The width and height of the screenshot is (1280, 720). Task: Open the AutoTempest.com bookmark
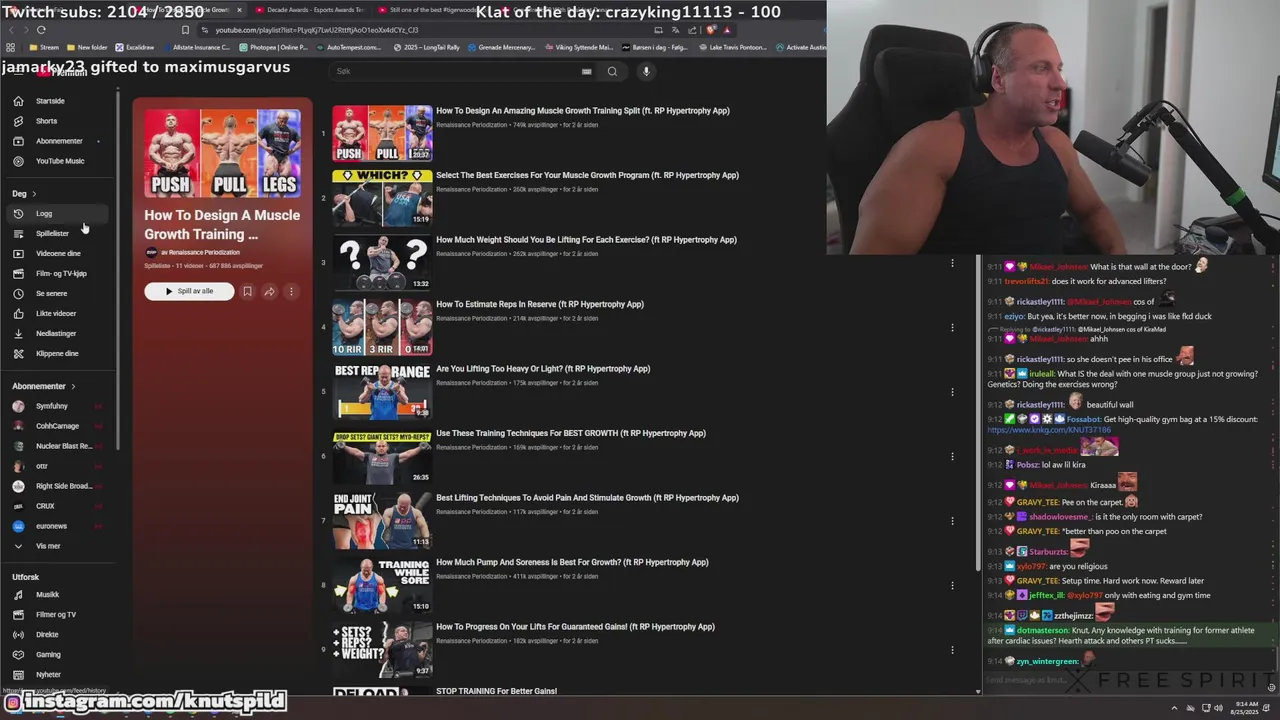348,47
